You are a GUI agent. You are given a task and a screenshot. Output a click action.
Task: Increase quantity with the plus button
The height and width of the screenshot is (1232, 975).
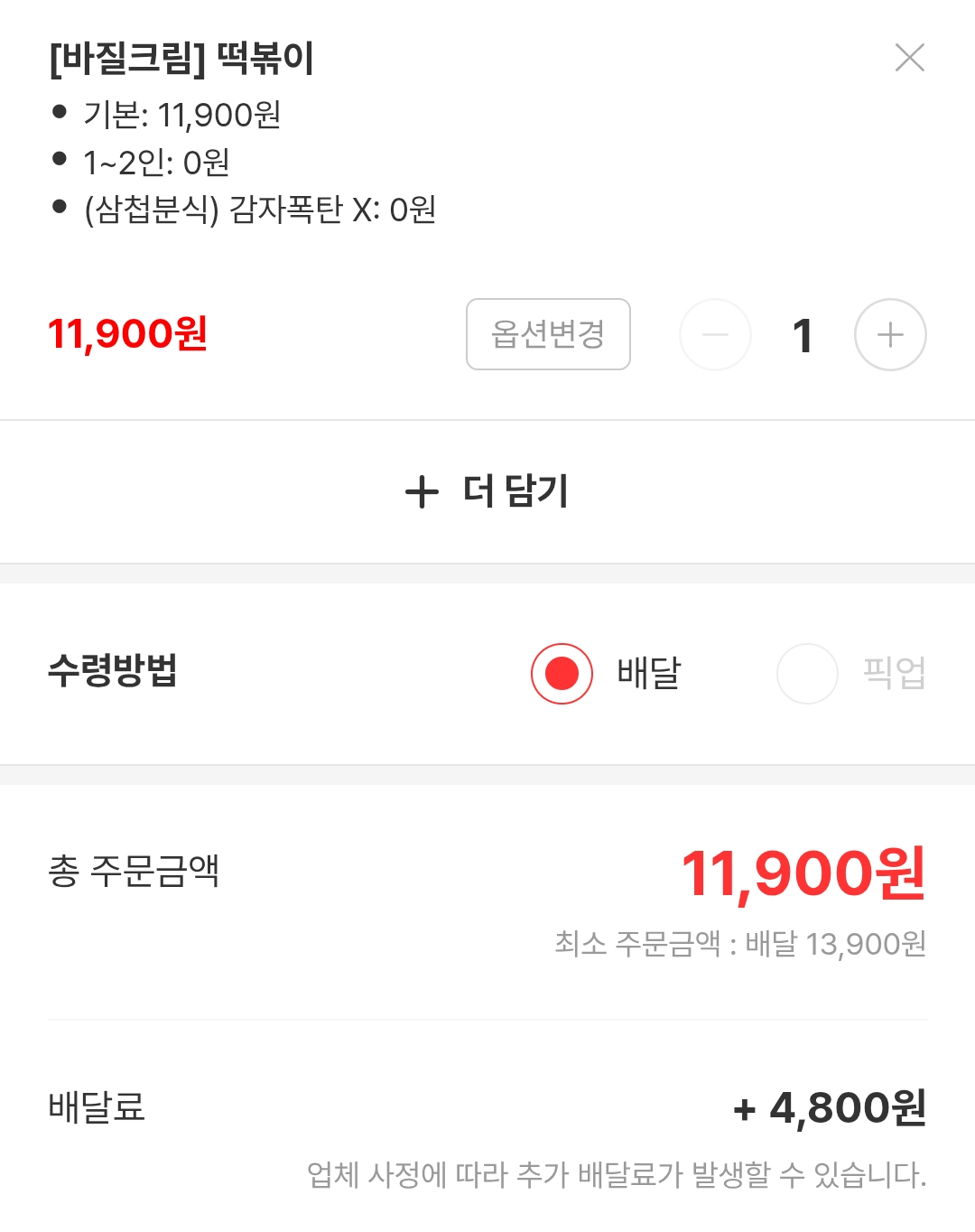coord(890,335)
